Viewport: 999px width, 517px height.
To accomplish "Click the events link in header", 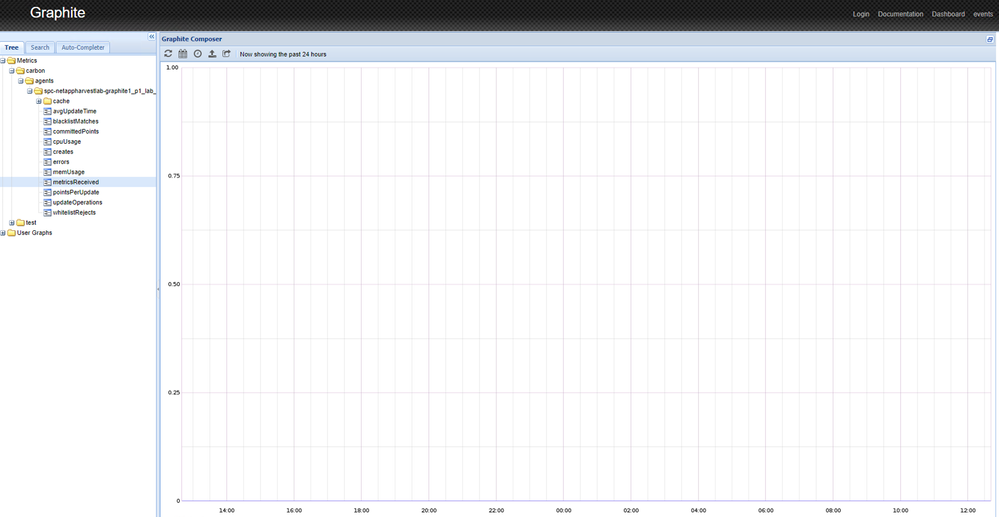I will [982, 14].
